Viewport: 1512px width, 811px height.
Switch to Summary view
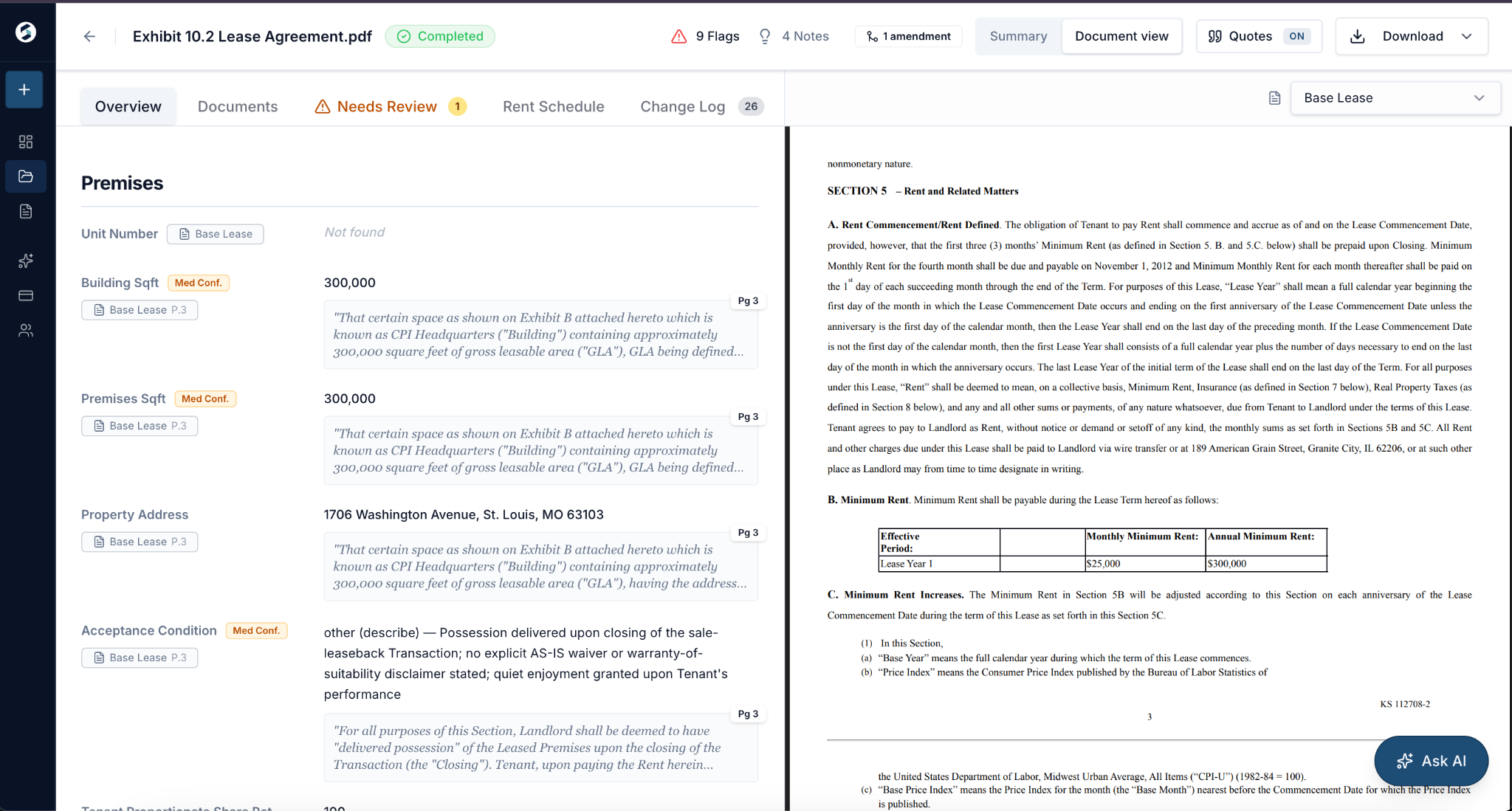tap(1018, 36)
